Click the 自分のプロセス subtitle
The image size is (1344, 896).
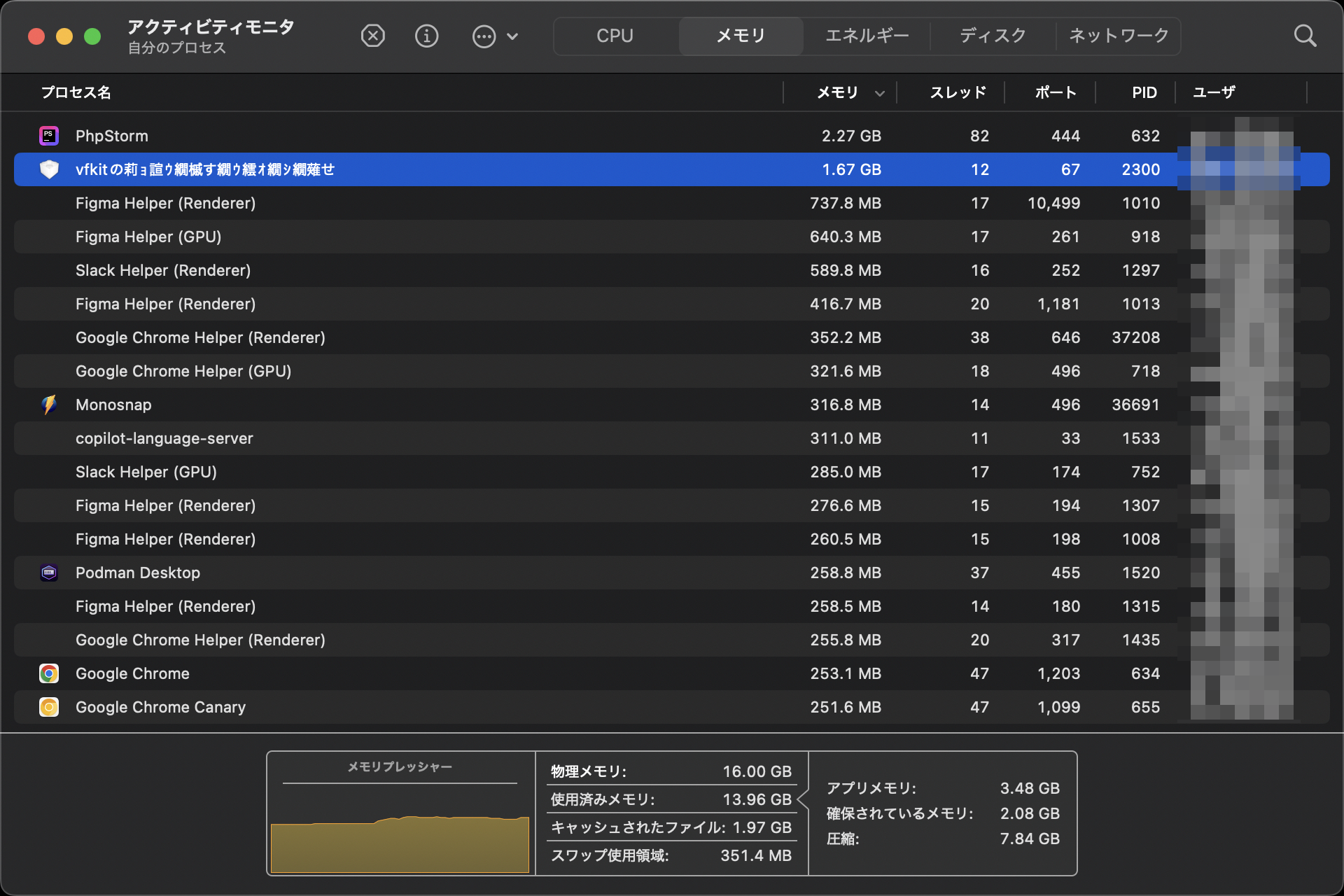[x=177, y=48]
